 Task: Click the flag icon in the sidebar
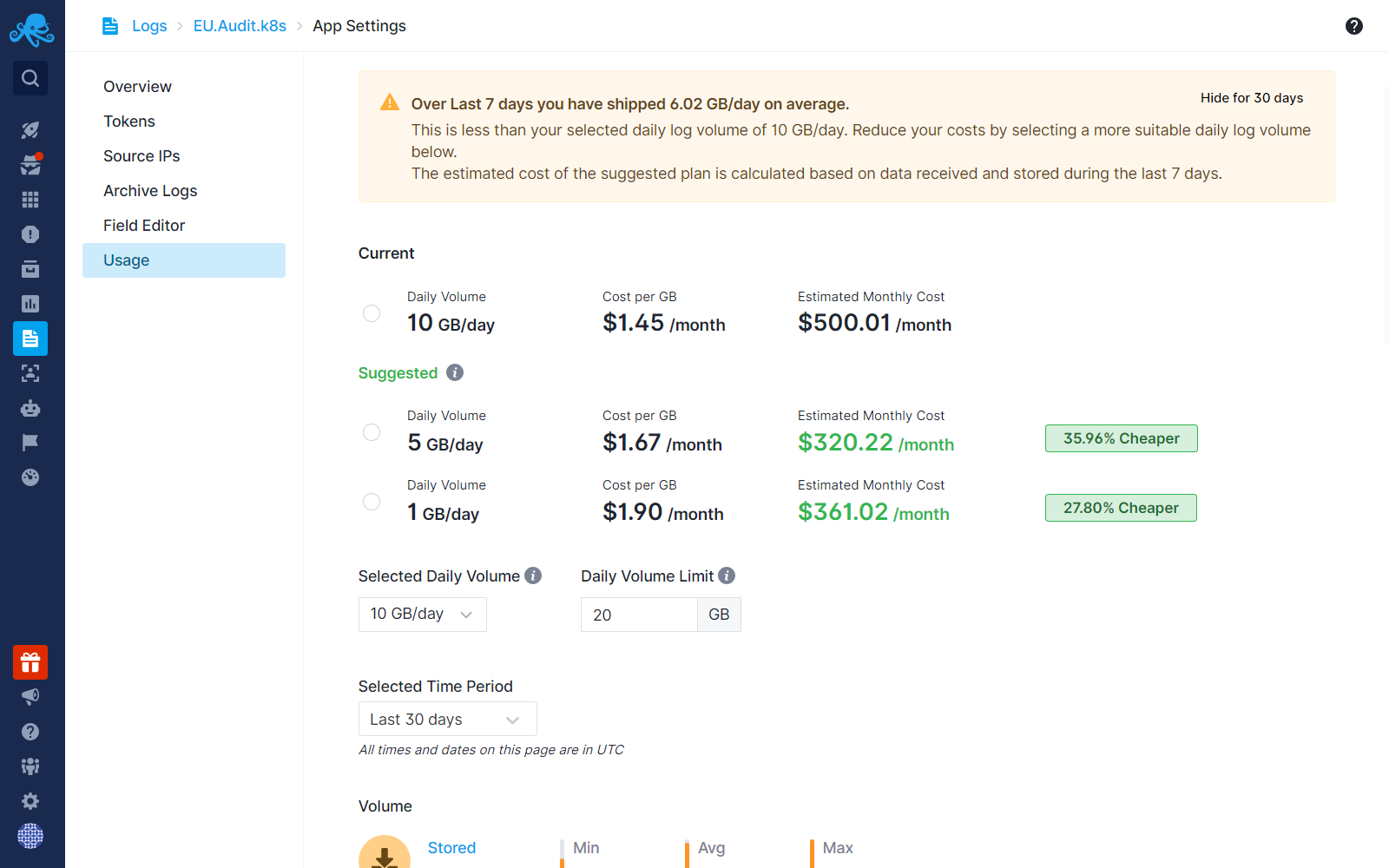(x=30, y=443)
